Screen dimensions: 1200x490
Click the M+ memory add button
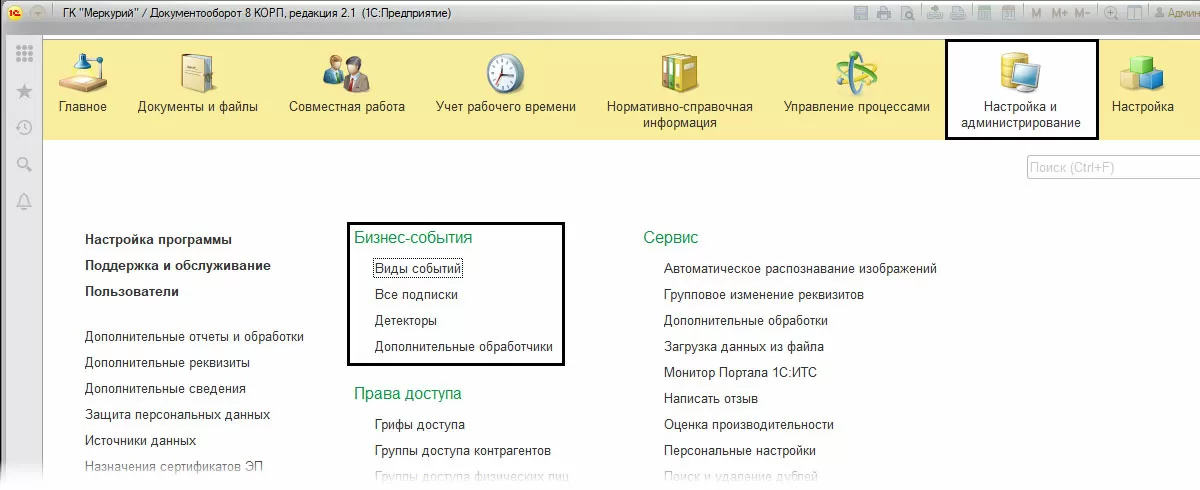pos(1059,13)
